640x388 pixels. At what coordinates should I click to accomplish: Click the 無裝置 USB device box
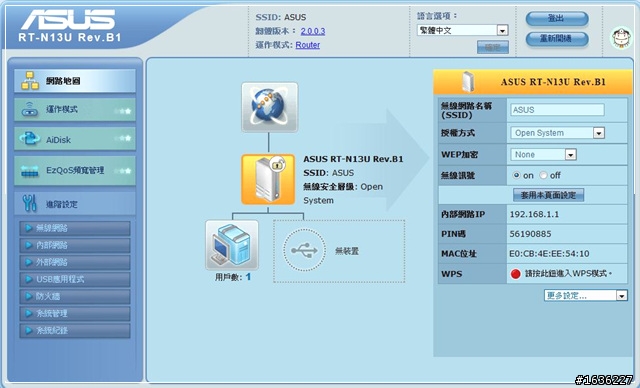tap(339, 251)
